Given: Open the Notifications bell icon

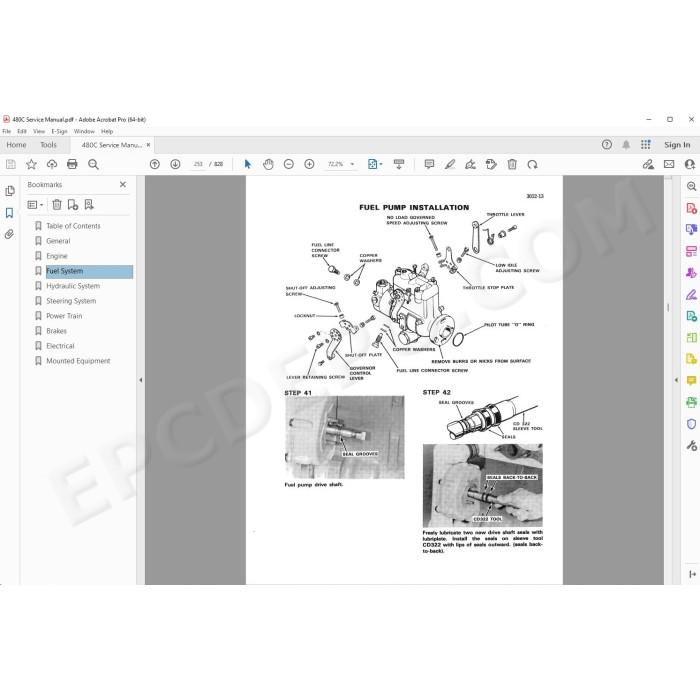Looking at the screenshot, I should pos(626,145).
